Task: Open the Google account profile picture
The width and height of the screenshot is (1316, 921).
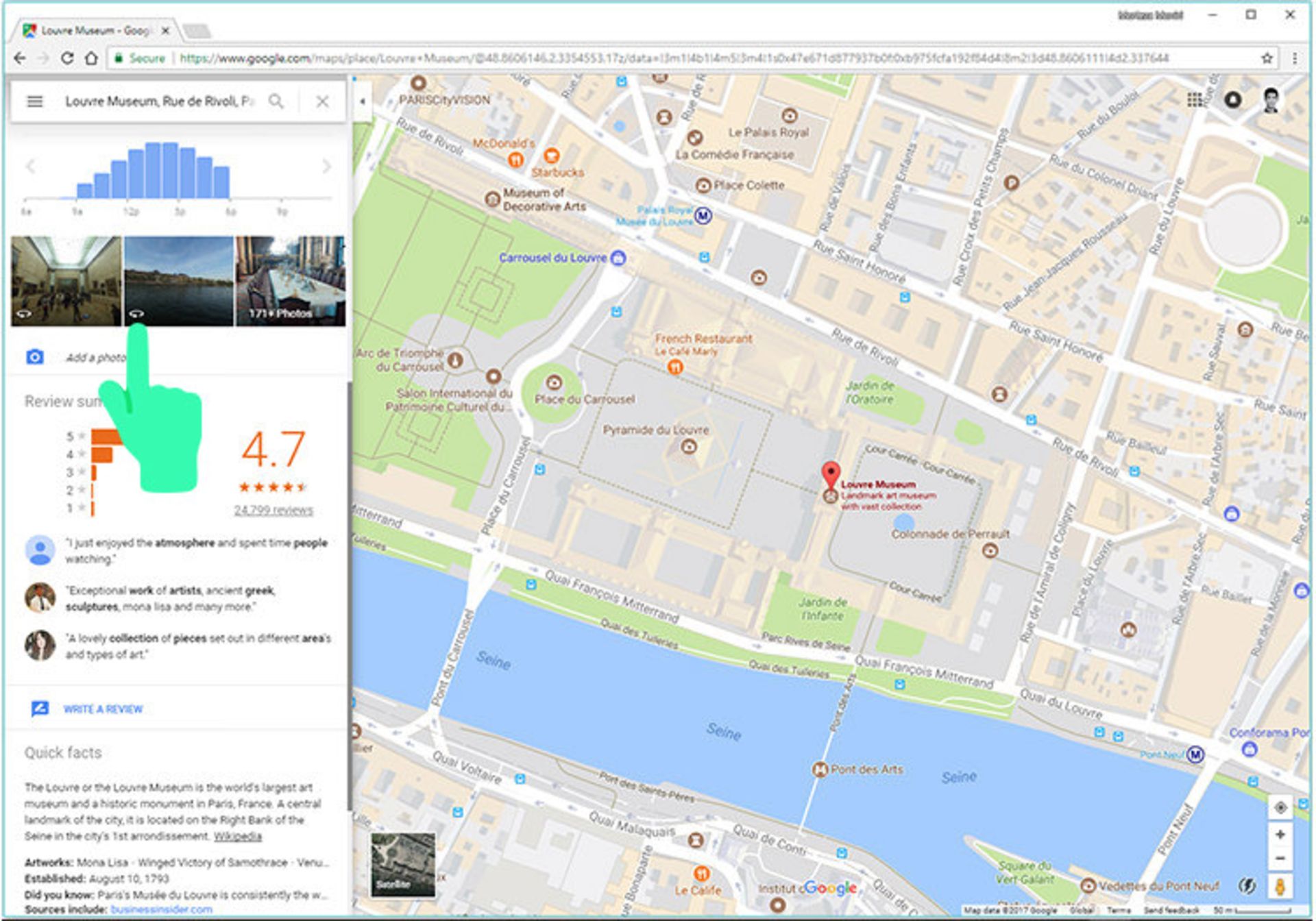Action: (x=1271, y=100)
